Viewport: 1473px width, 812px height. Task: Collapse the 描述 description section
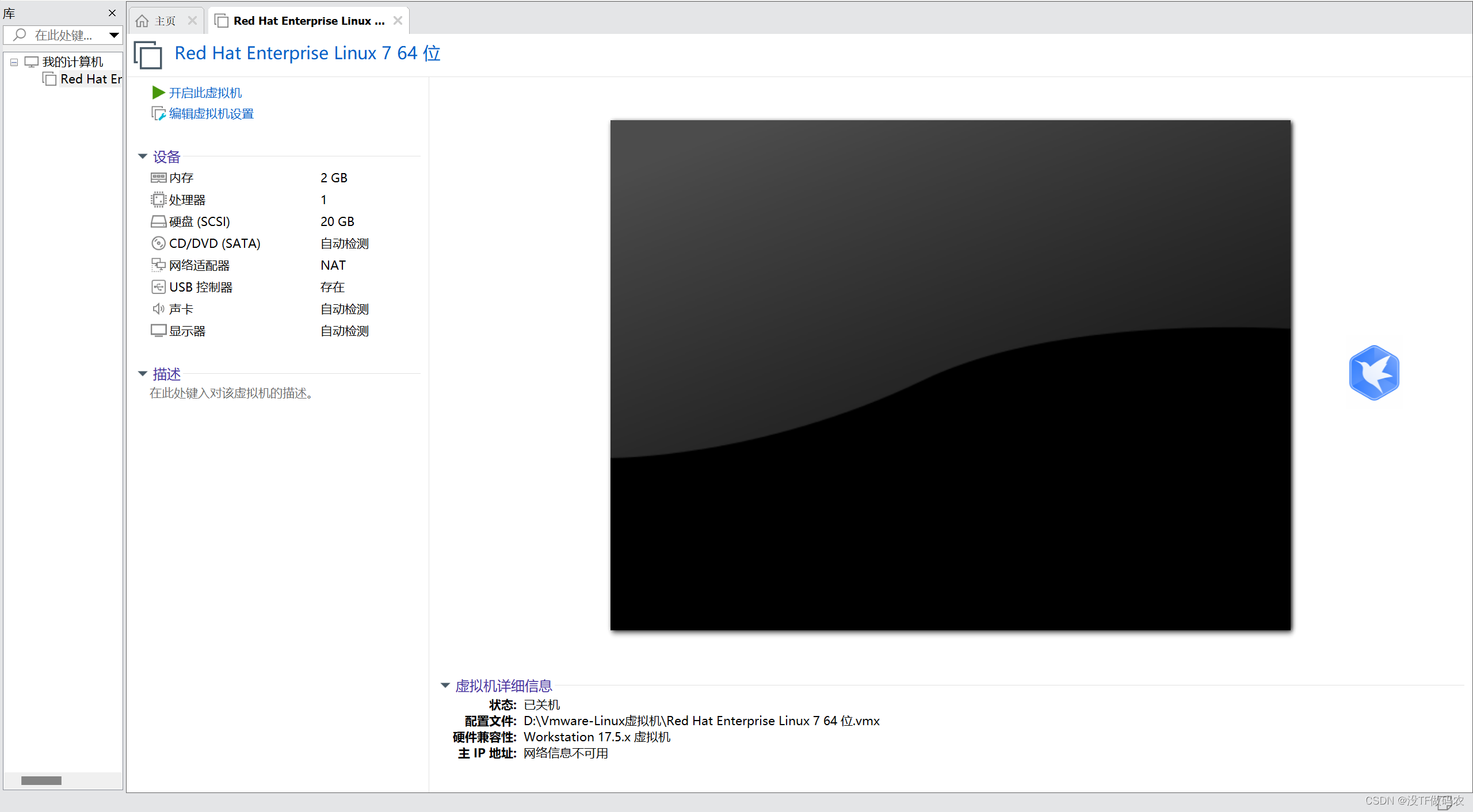pyautogui.click(x=143, y=374)
